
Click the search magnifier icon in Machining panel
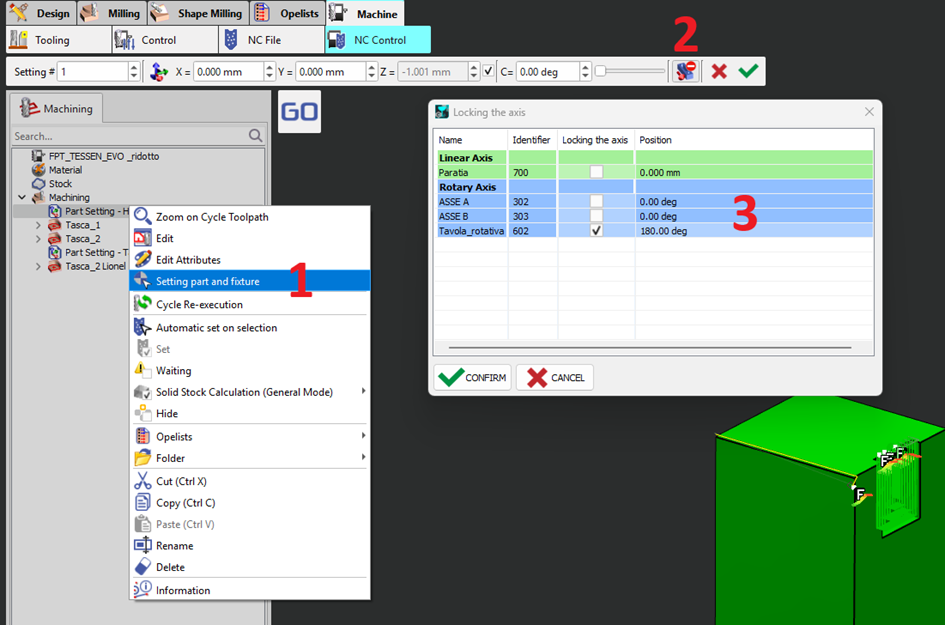pyautogui.click(x=256, y=136)
